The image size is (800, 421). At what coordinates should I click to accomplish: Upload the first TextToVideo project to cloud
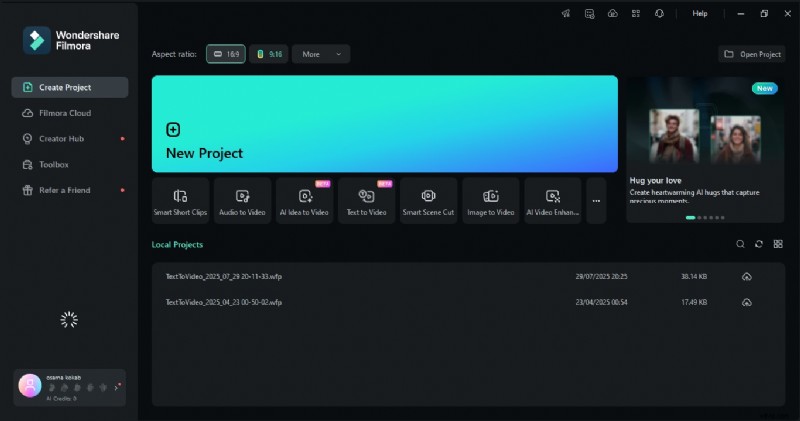coord(746,276)
